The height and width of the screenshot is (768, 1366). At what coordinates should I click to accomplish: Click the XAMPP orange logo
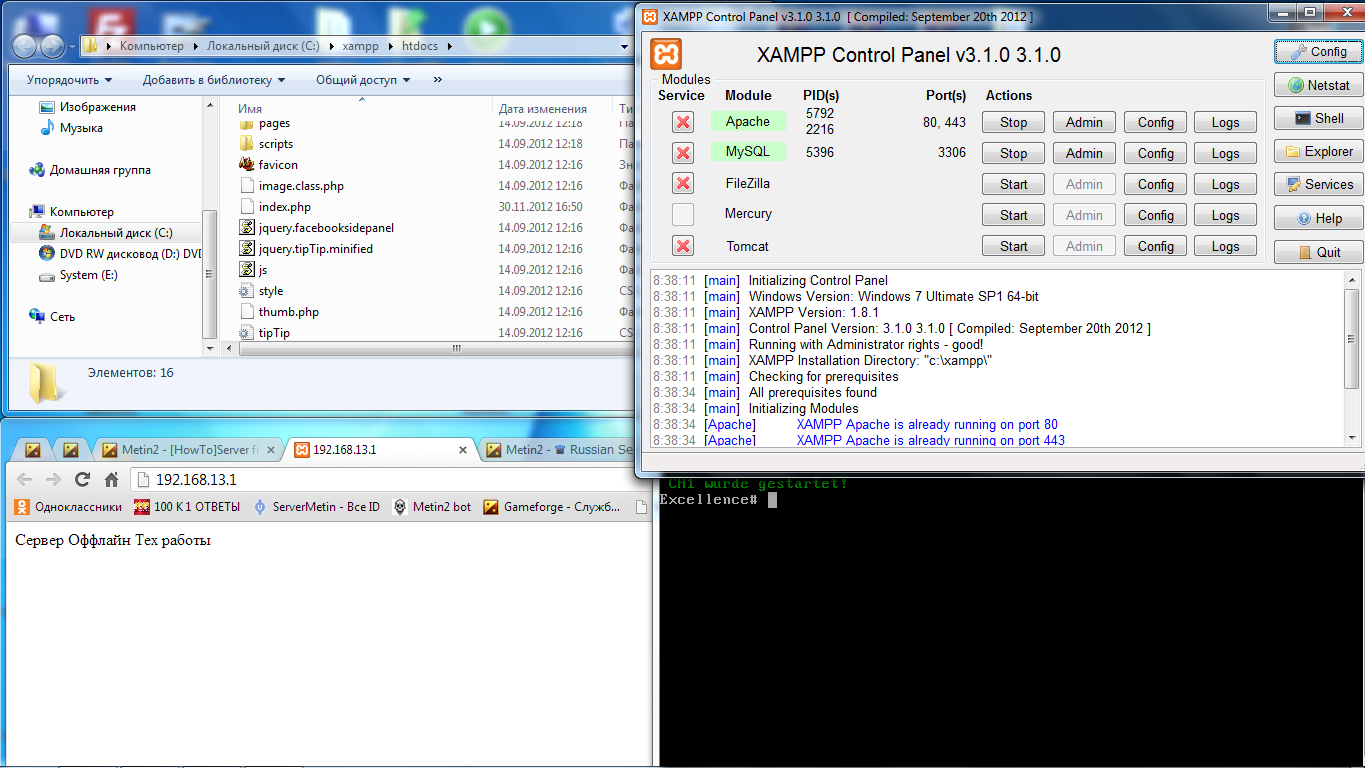pyautogui.click(x=665, y=54)
